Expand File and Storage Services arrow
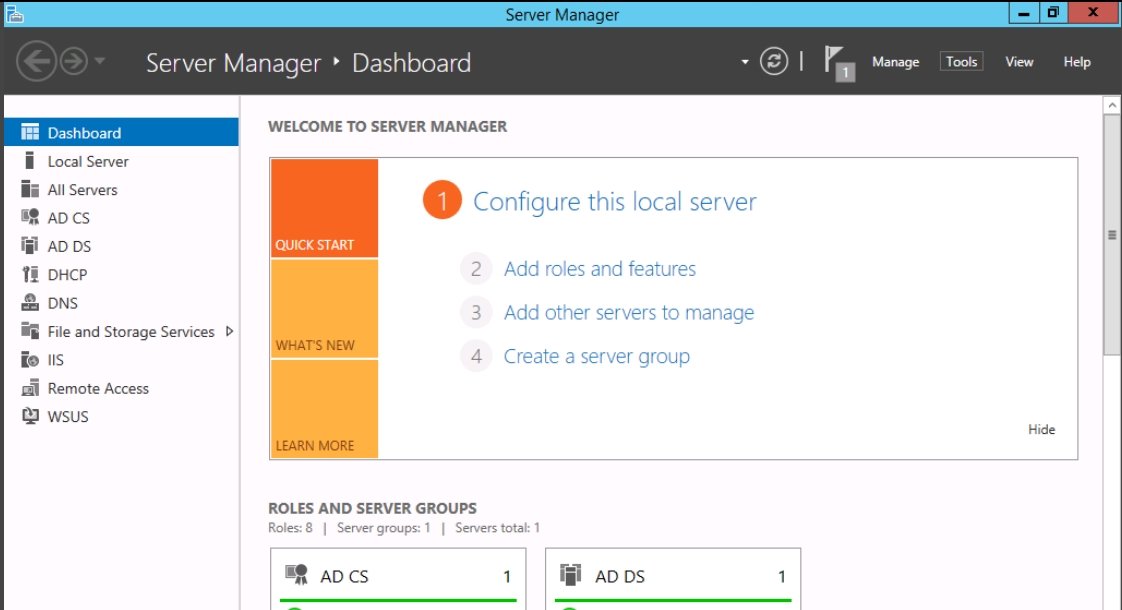Viewport: 1122px width, 610px height. [230, 331]
